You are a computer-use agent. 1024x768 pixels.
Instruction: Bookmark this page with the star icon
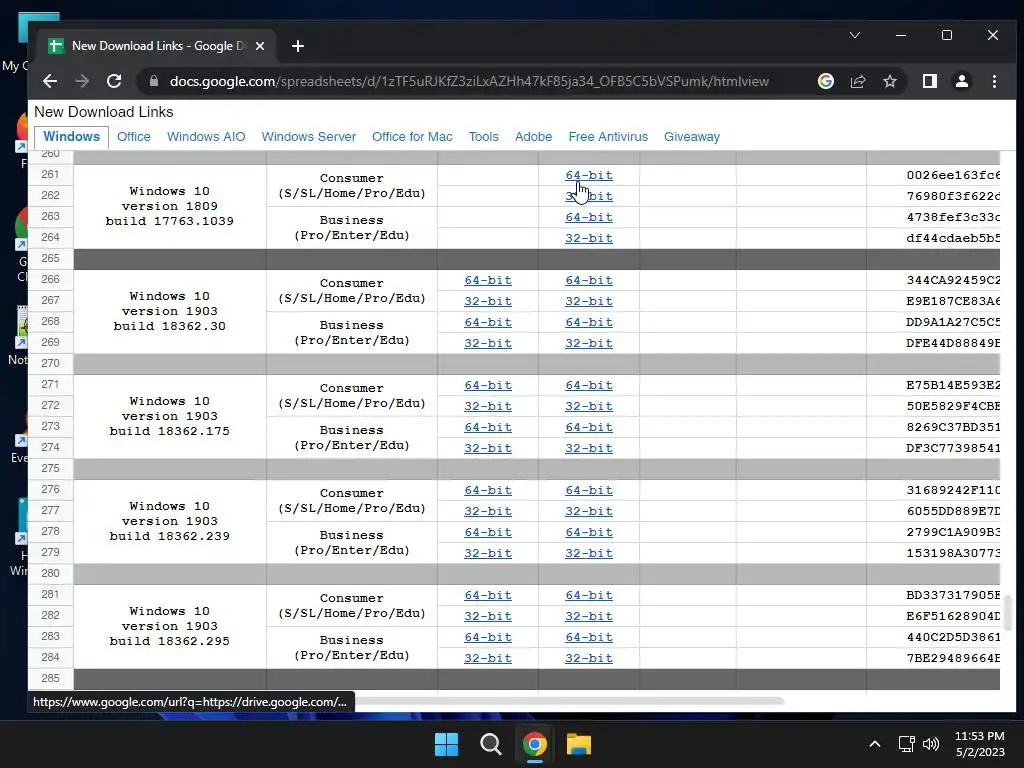tap(889, 81)
